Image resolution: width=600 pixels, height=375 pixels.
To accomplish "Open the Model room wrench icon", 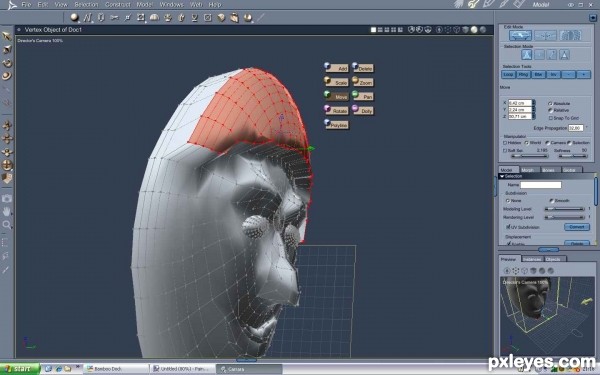I will pyautogui.click(x=474, y=4).
